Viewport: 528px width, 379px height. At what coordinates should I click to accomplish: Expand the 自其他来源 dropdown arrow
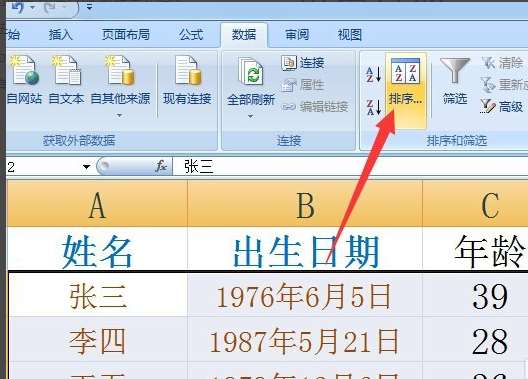(x=119, y=115)
